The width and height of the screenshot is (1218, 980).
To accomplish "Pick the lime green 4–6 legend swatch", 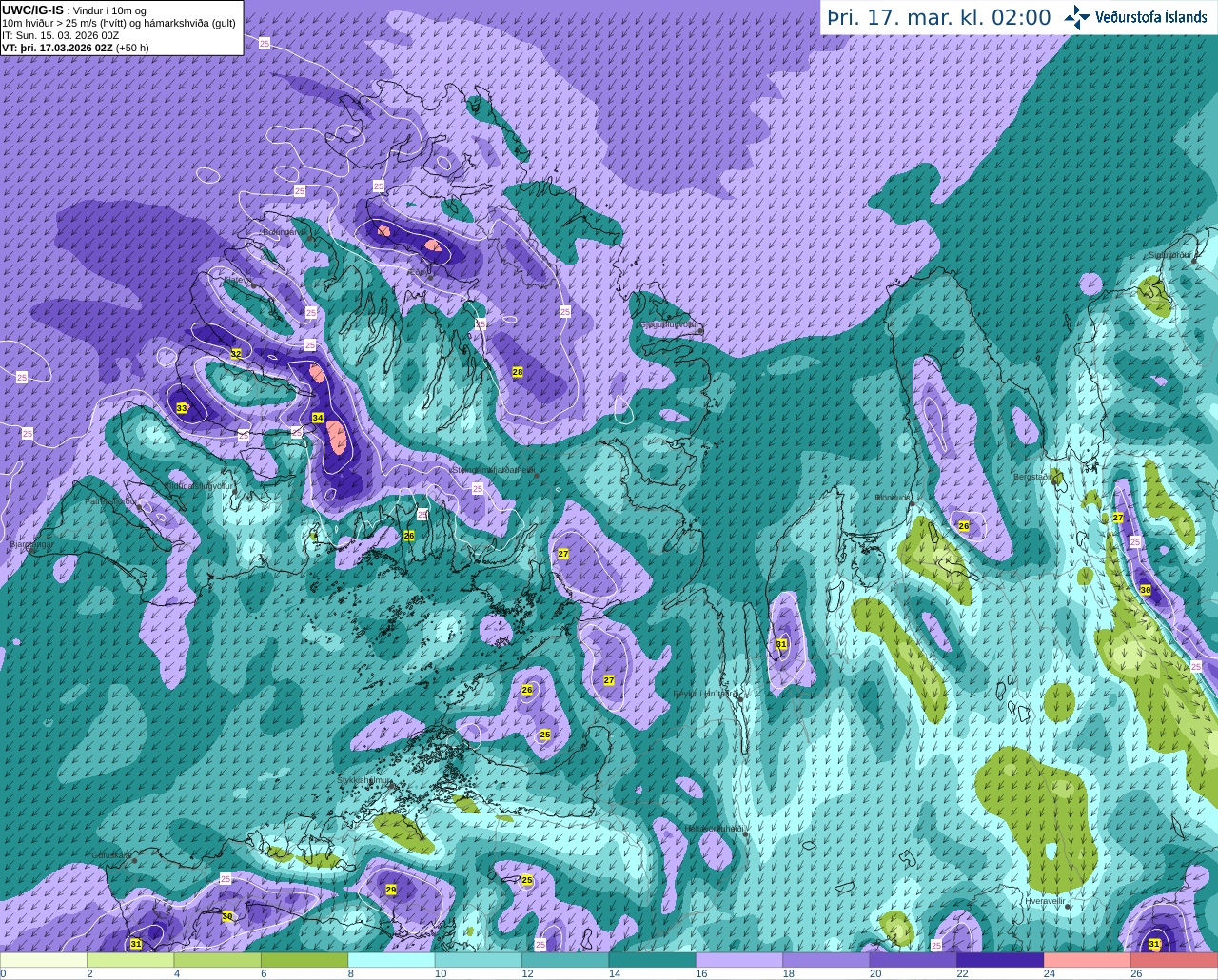I will click(x=218, y=960).
